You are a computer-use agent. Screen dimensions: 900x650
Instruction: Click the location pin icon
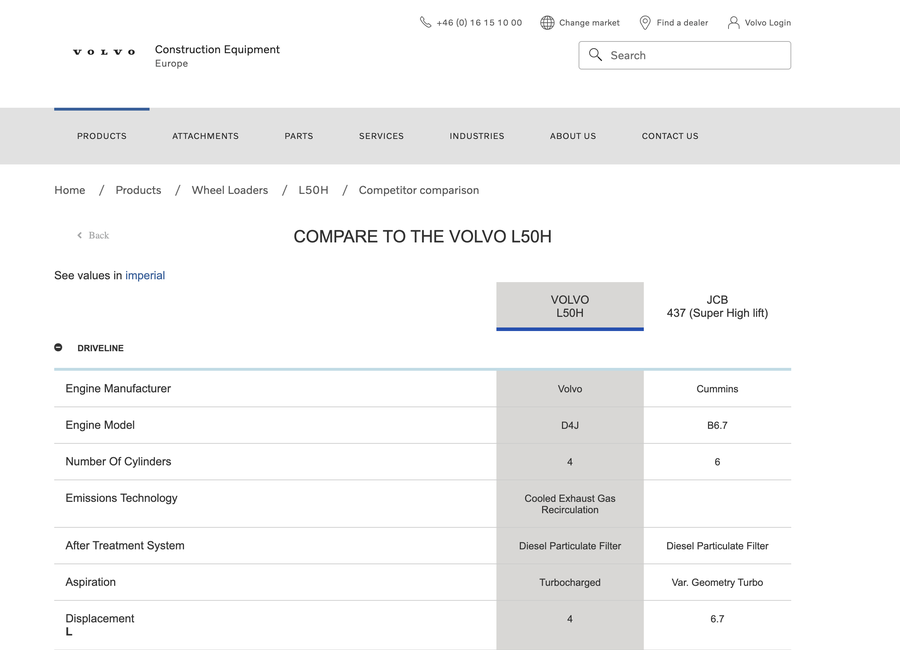pyautogui.click(x=645, y=22)
